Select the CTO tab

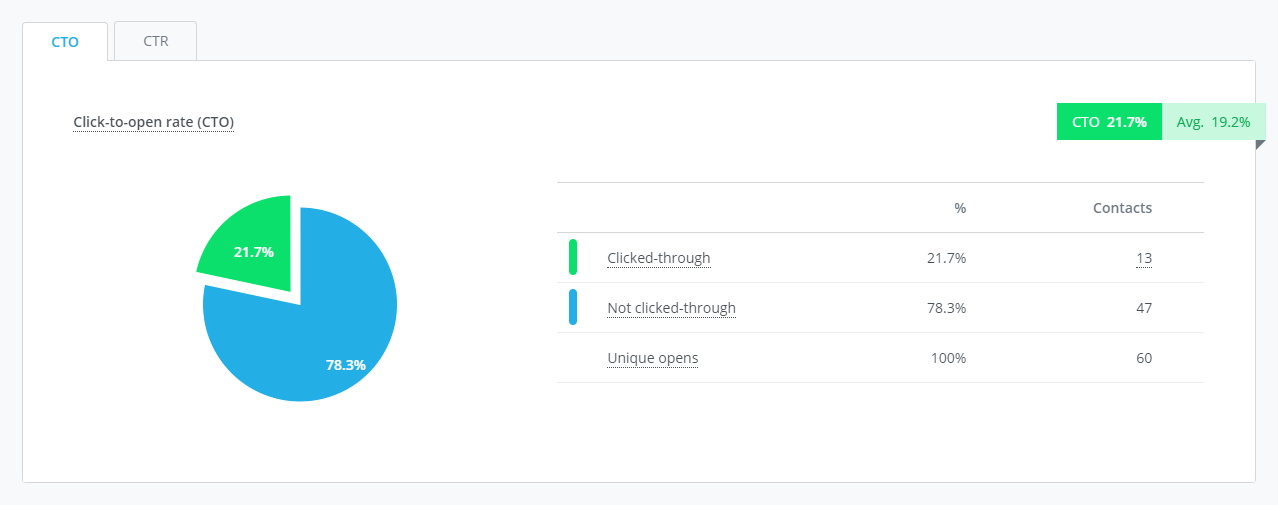click(65, 41)
